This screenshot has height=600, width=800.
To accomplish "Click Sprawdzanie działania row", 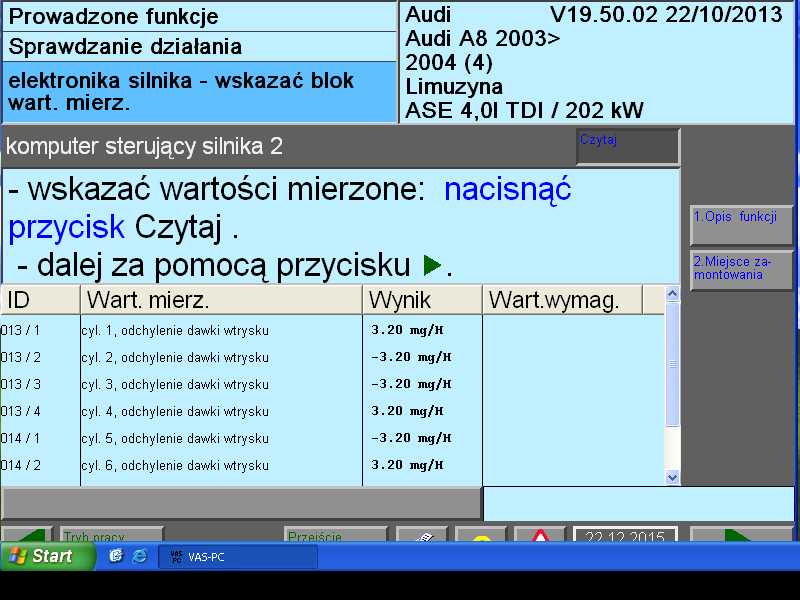I will coord(199,47).
